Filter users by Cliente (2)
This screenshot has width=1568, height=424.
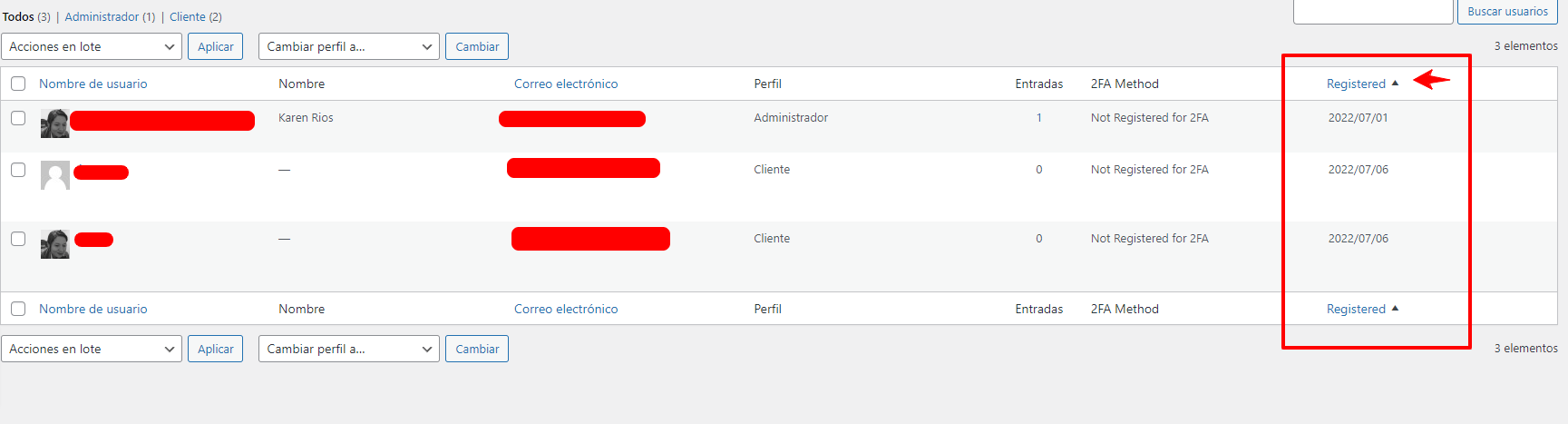coord(196,16)
